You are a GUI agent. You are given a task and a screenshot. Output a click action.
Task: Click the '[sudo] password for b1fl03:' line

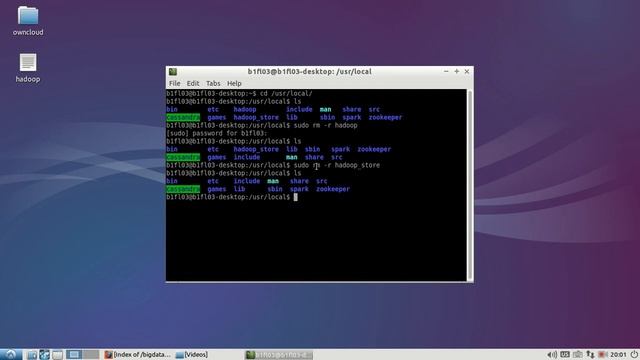(x=217, y=133)
